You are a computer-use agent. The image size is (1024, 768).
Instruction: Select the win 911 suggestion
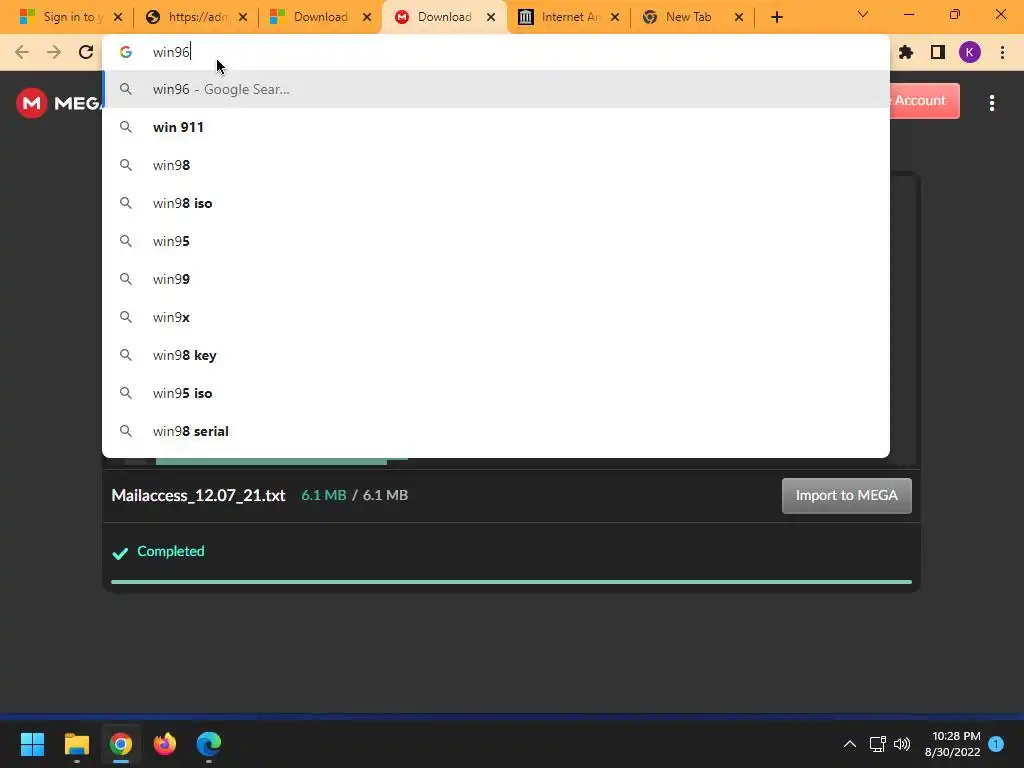click(x=496, y=127)
